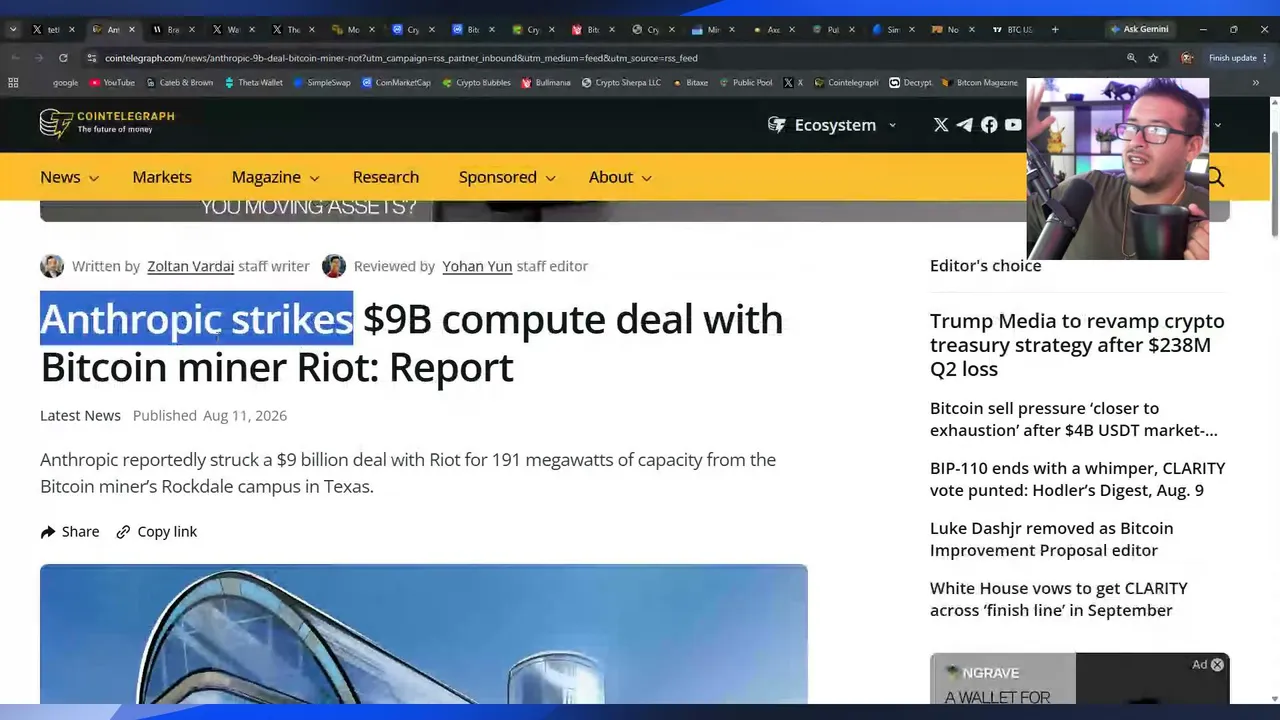Bookmark this page with the star icon

click(x=1153, y=58)
